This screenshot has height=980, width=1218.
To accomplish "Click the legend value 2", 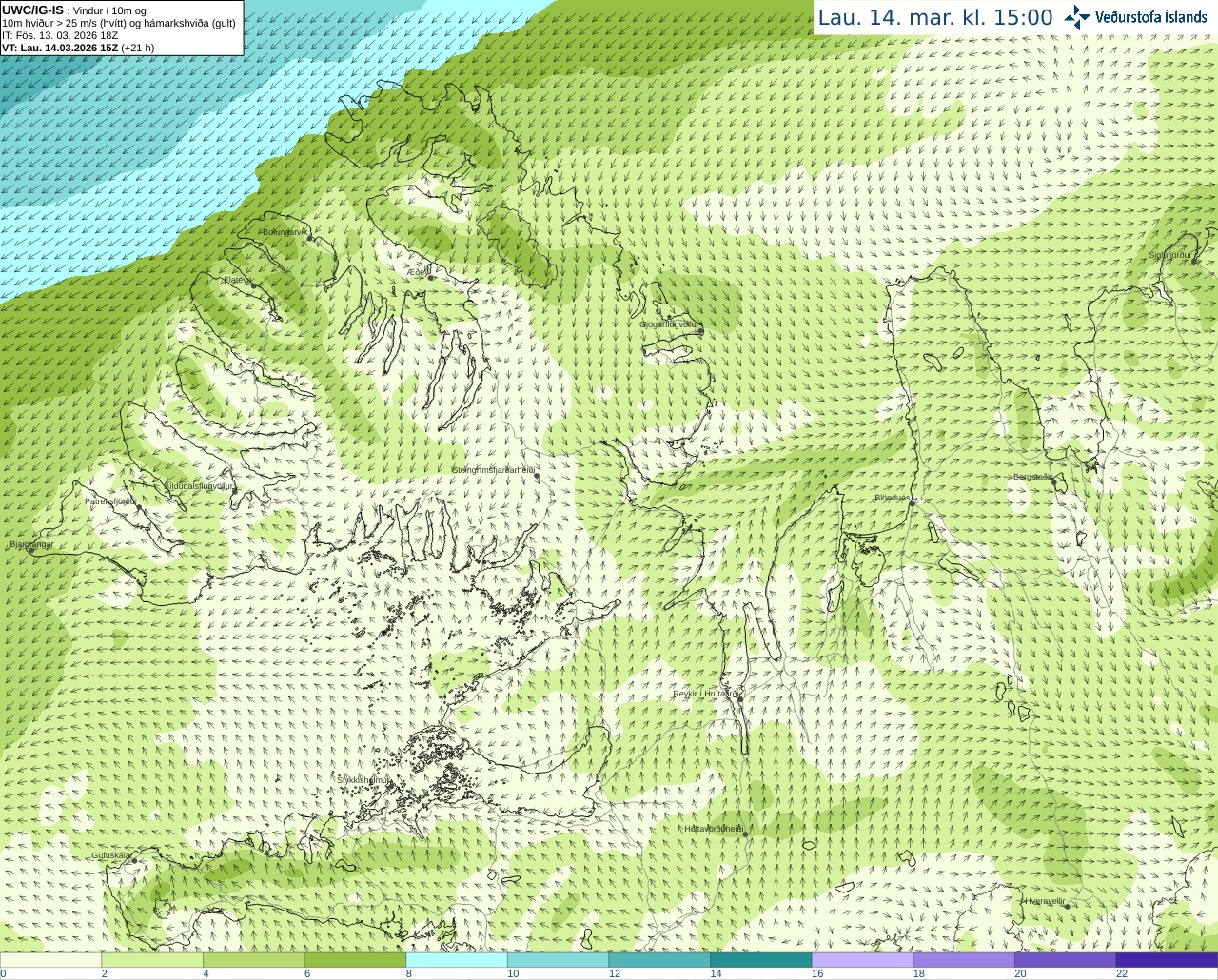I will pos(104,973).
